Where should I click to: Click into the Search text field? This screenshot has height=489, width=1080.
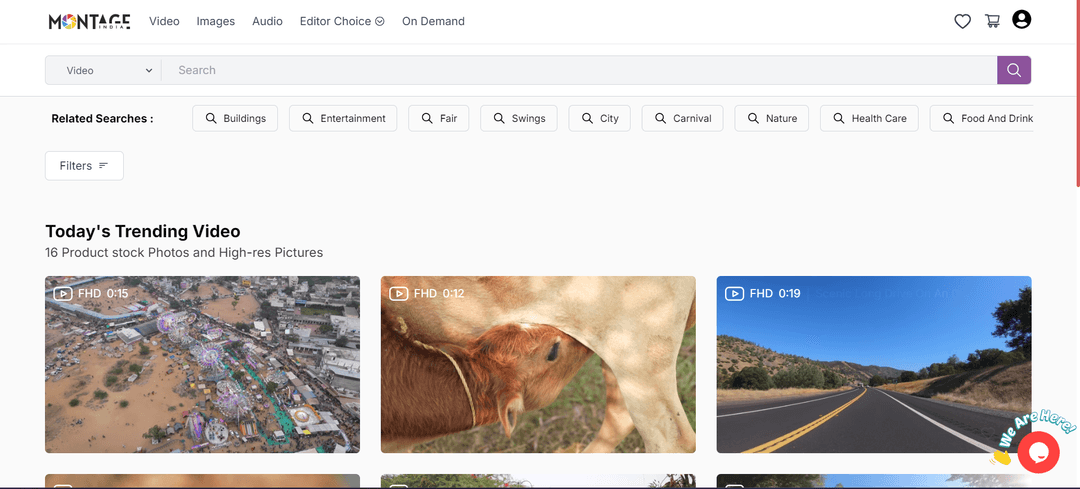tap(580, 70)
